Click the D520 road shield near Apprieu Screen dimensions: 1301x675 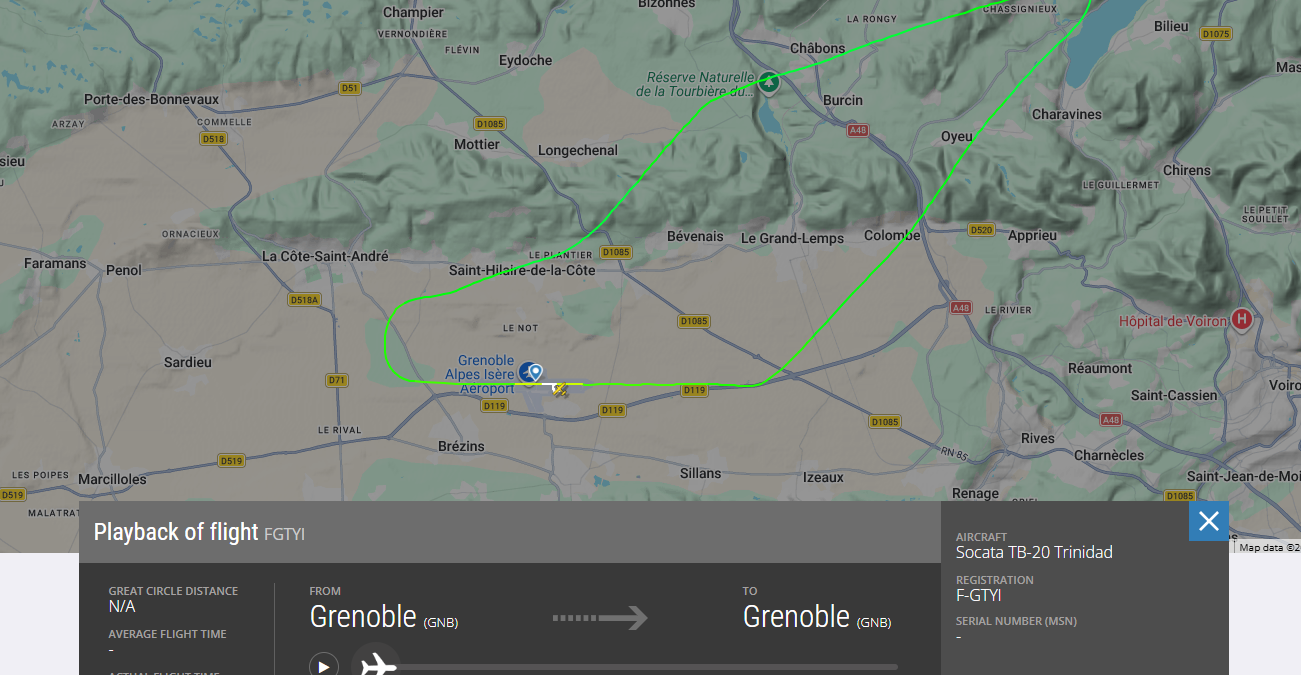[982, 230]
